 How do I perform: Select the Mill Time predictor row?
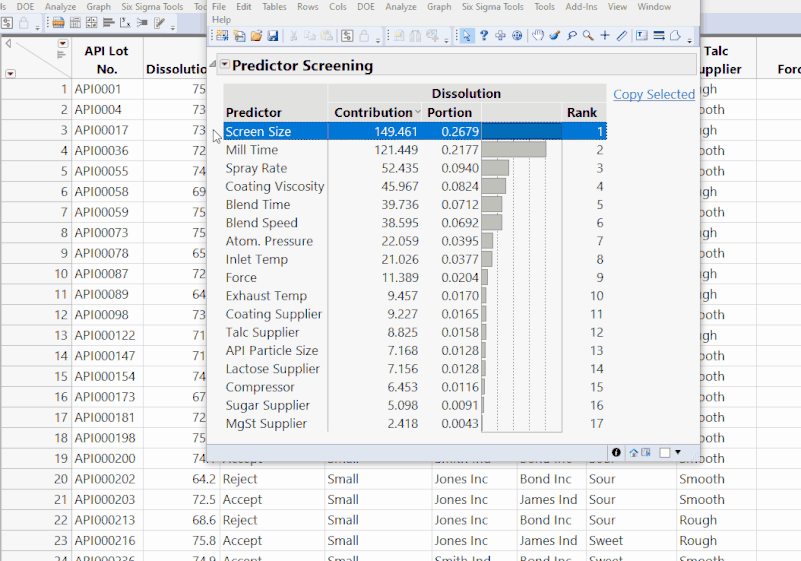(x=252, y=149)
